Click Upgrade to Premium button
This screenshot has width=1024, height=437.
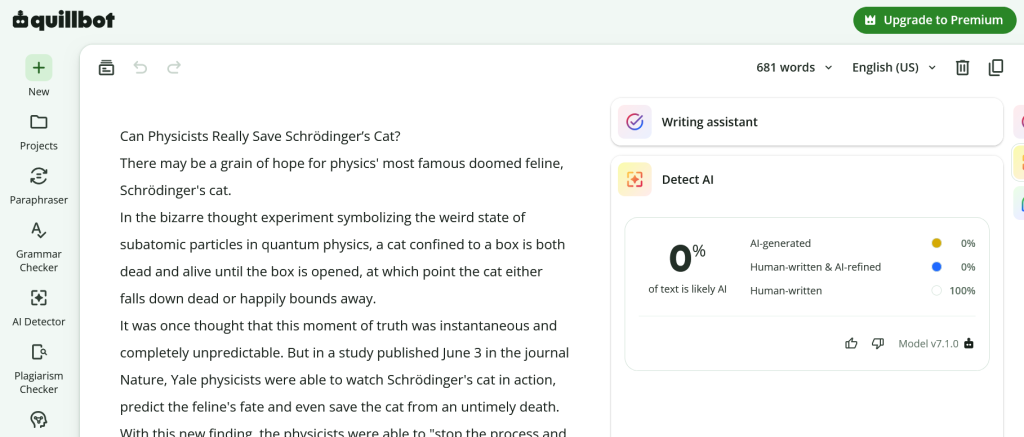coord(935,20)
